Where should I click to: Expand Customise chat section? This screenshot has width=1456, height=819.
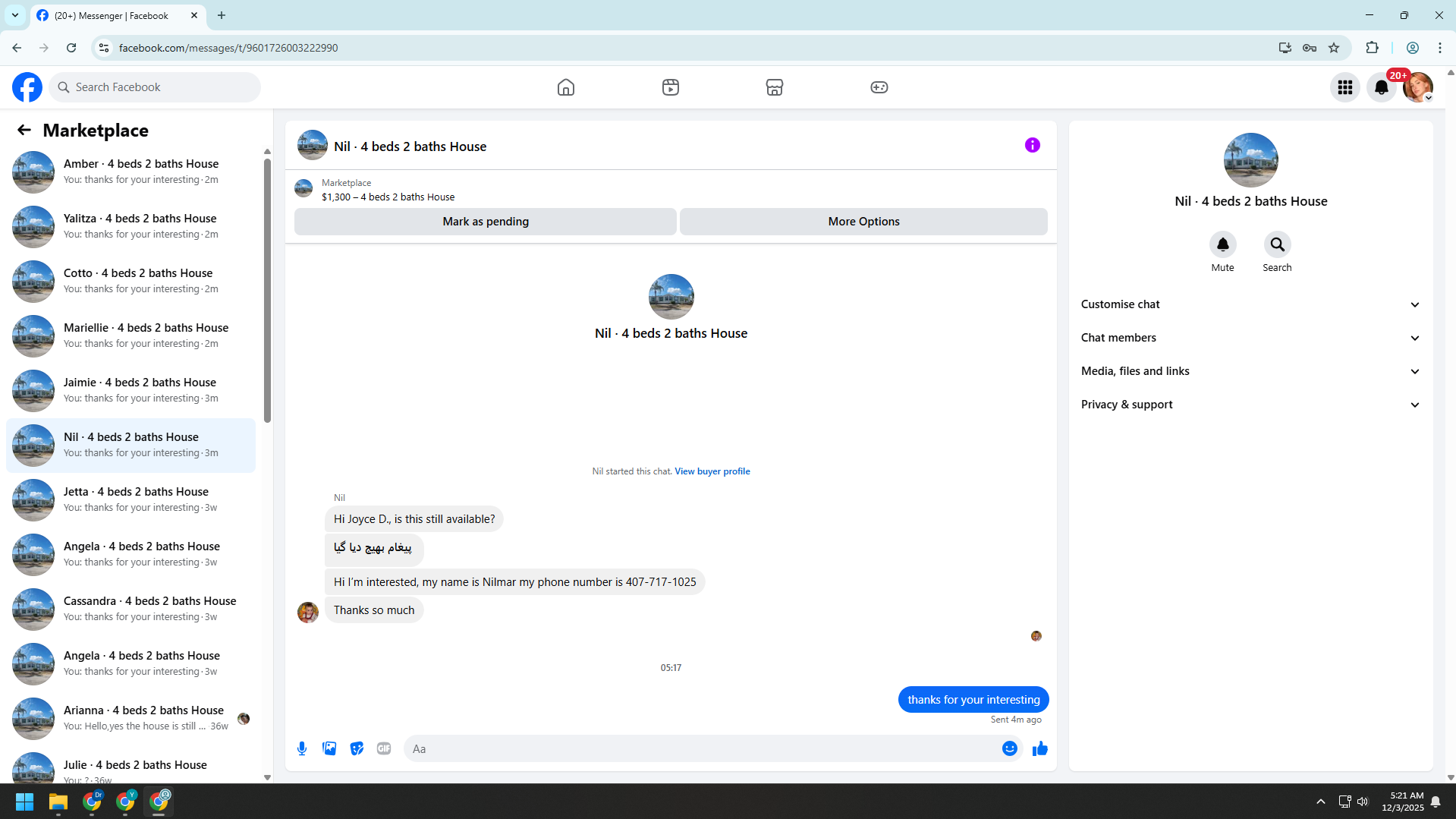pyautogui.click(x=1251, y=304)
